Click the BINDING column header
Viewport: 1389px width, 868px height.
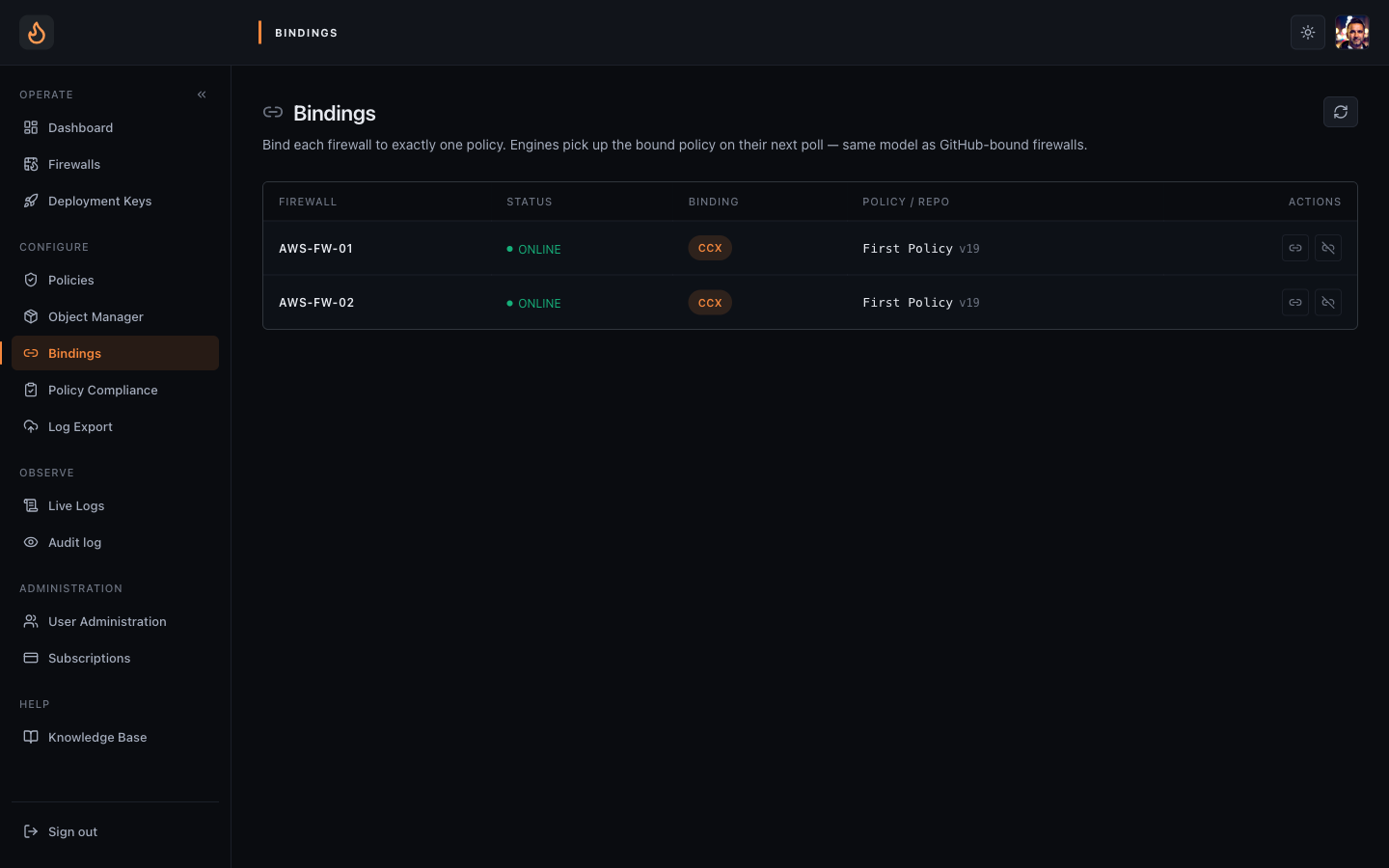coord(713,202)
